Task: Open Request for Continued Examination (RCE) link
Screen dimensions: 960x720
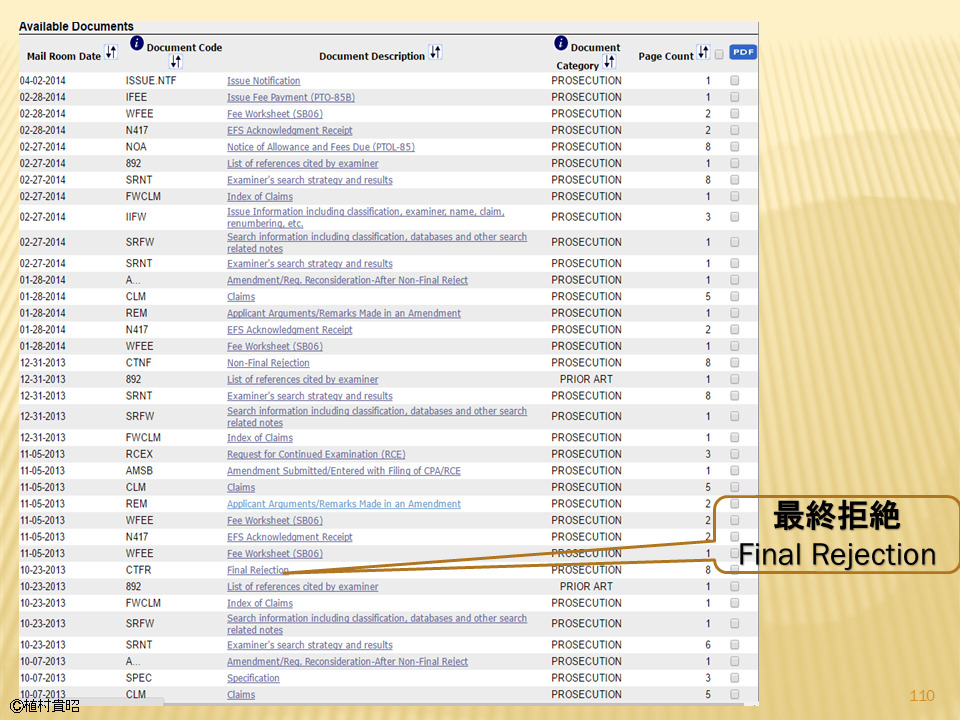Action: click(316, 454)
